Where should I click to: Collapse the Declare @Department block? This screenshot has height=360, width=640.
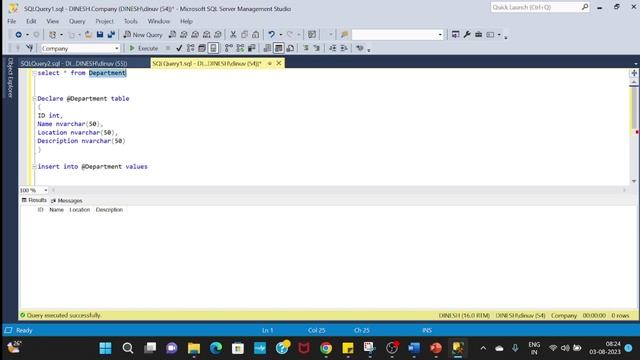[x=34, y=99]
